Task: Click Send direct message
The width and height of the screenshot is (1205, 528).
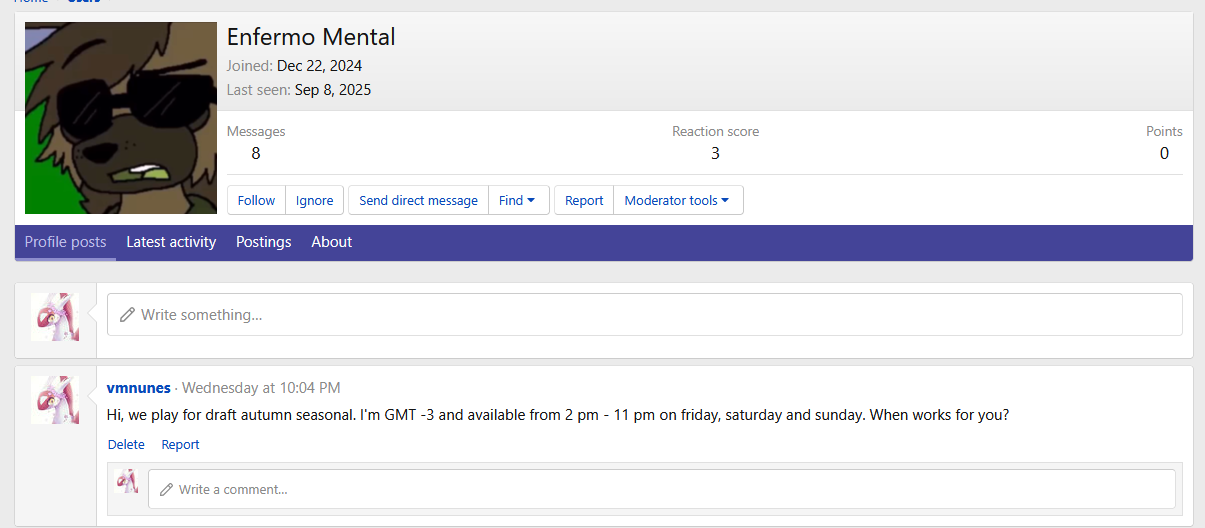Action: point(418,200)
